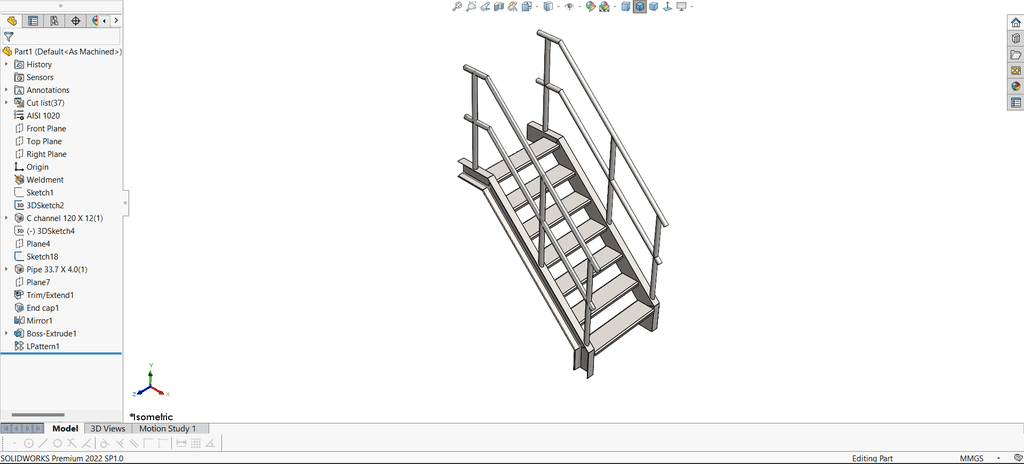Click SOLIDWORKS Resources home icon in task pane
This screenshot has width=1024, height=464.
(x=1016, y=23)
